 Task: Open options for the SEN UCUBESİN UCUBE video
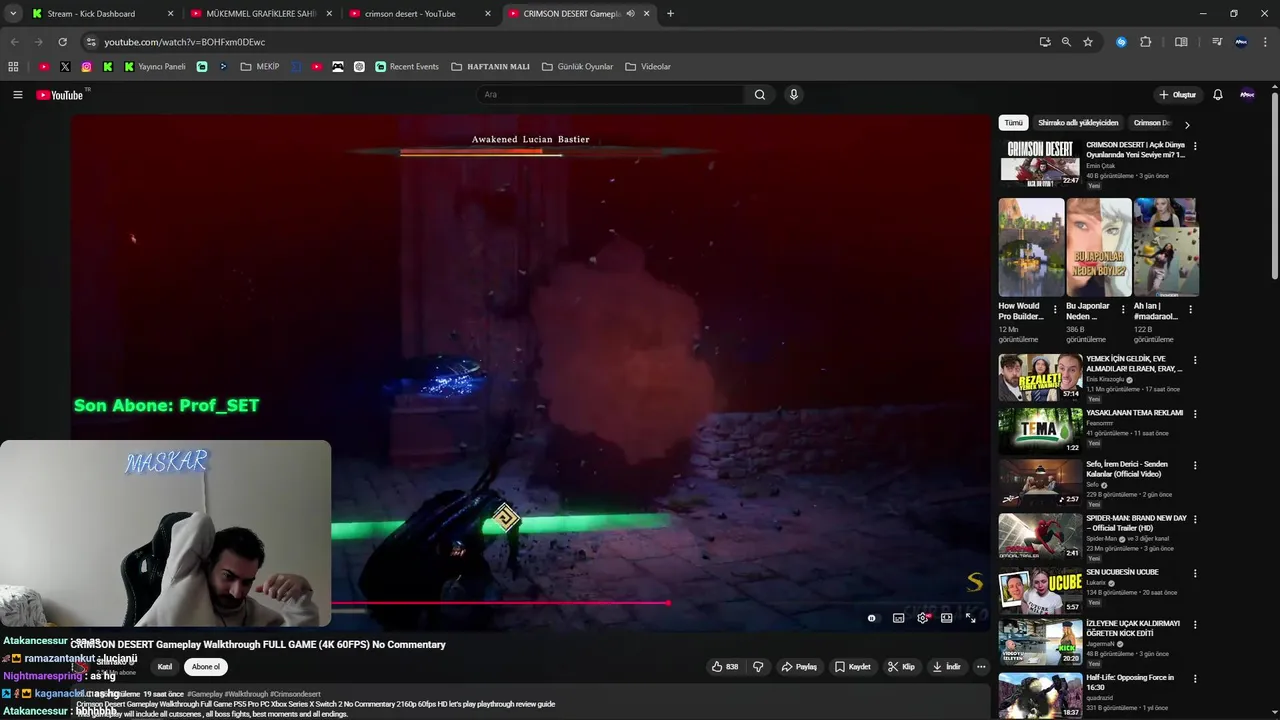[1195, 574]
